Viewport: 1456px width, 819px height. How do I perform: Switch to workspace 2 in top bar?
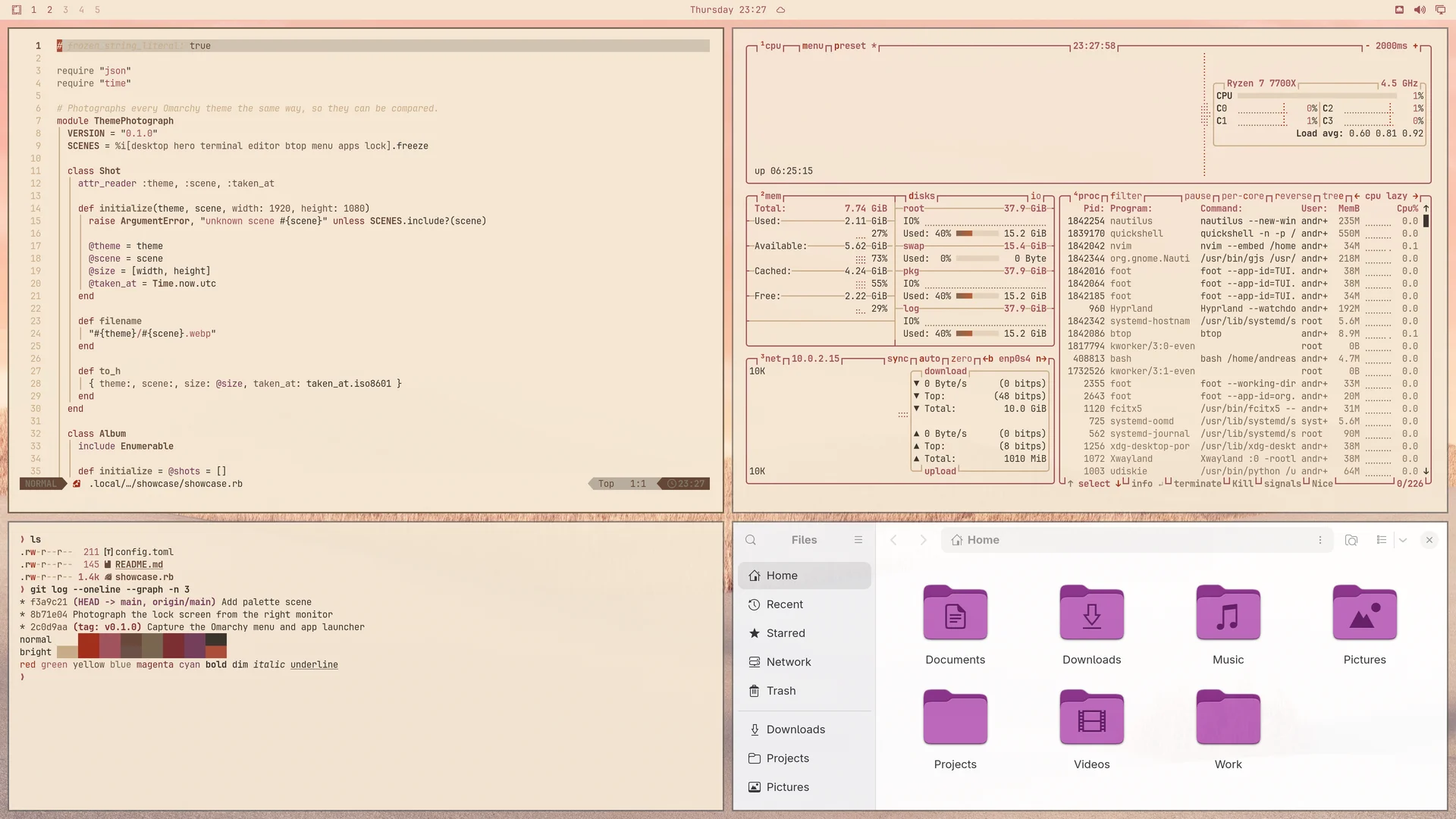click(49, 10)
